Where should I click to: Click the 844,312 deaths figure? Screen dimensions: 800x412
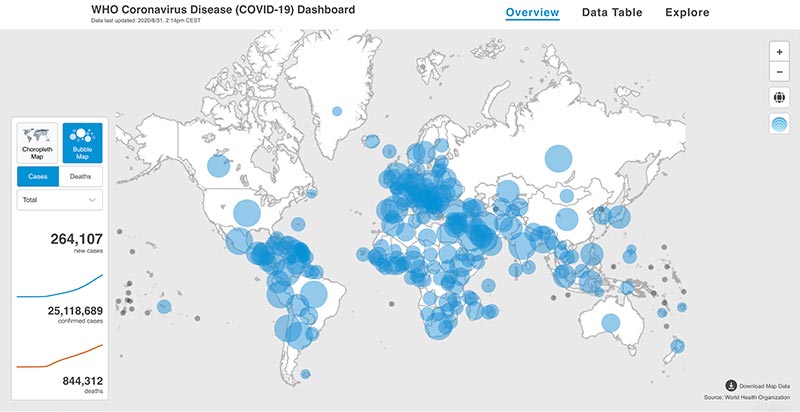click(83, 381)
